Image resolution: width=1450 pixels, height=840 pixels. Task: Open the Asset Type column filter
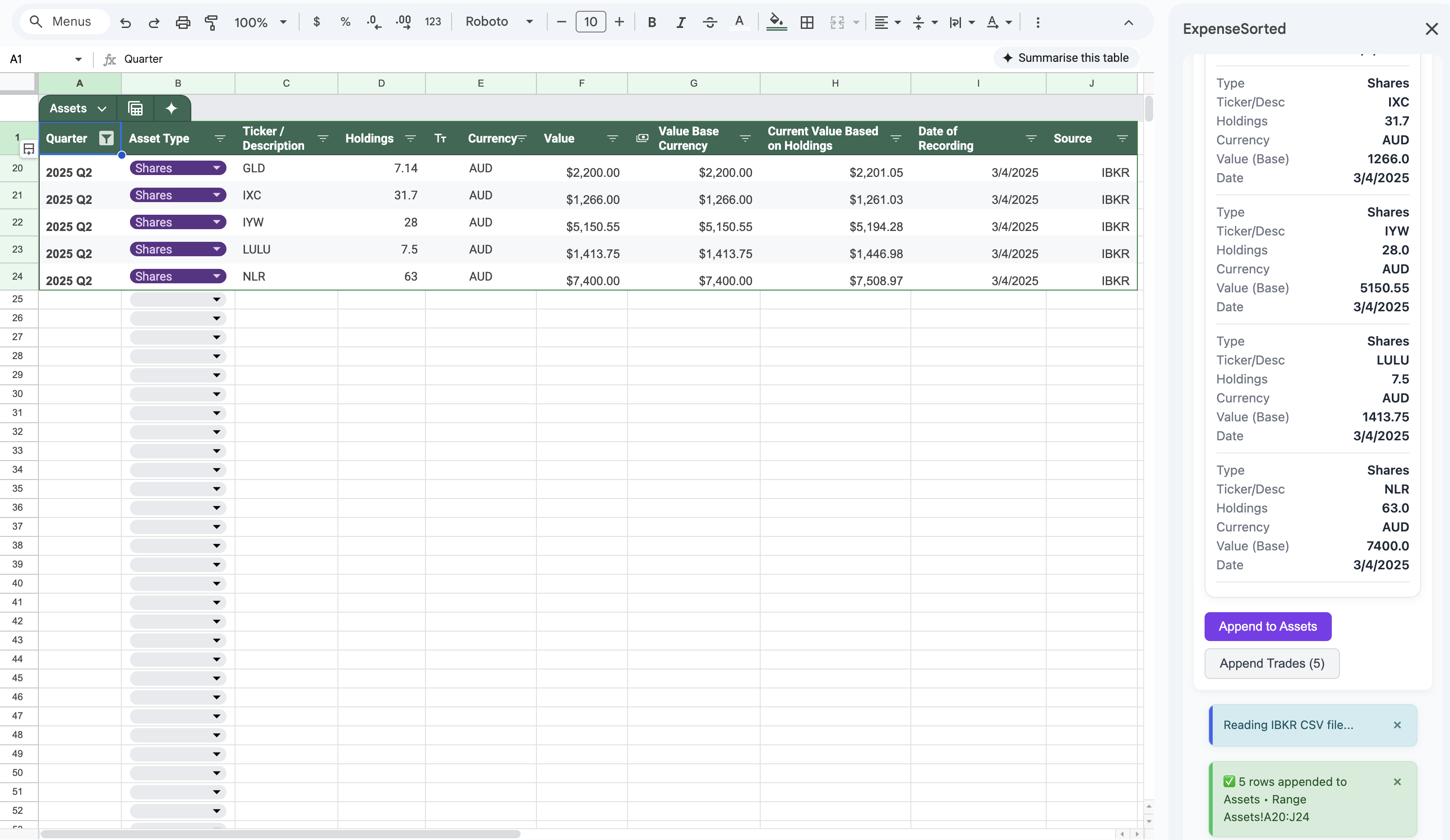pos(220,138)
